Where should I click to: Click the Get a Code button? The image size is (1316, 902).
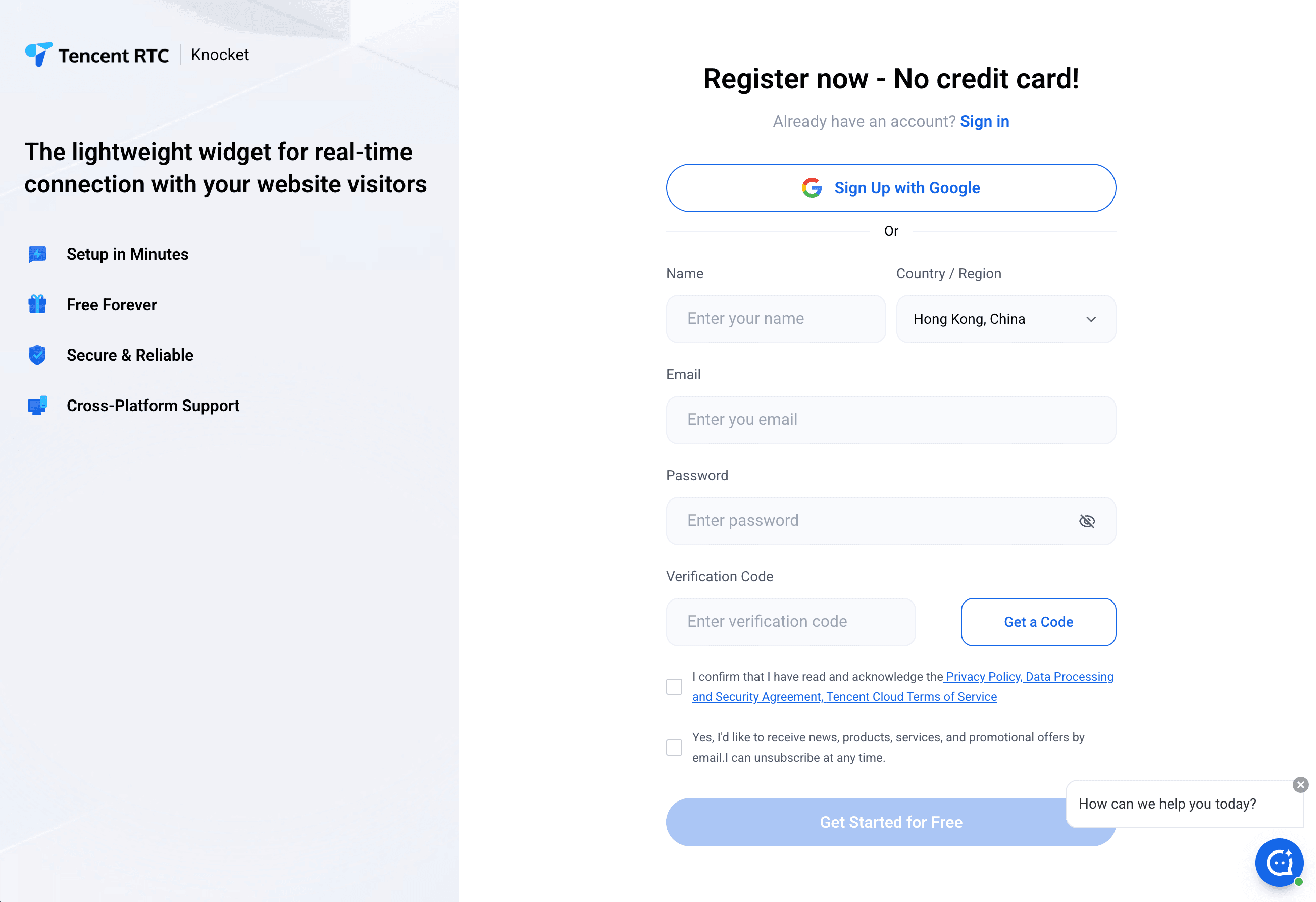tap(1038, 622)
